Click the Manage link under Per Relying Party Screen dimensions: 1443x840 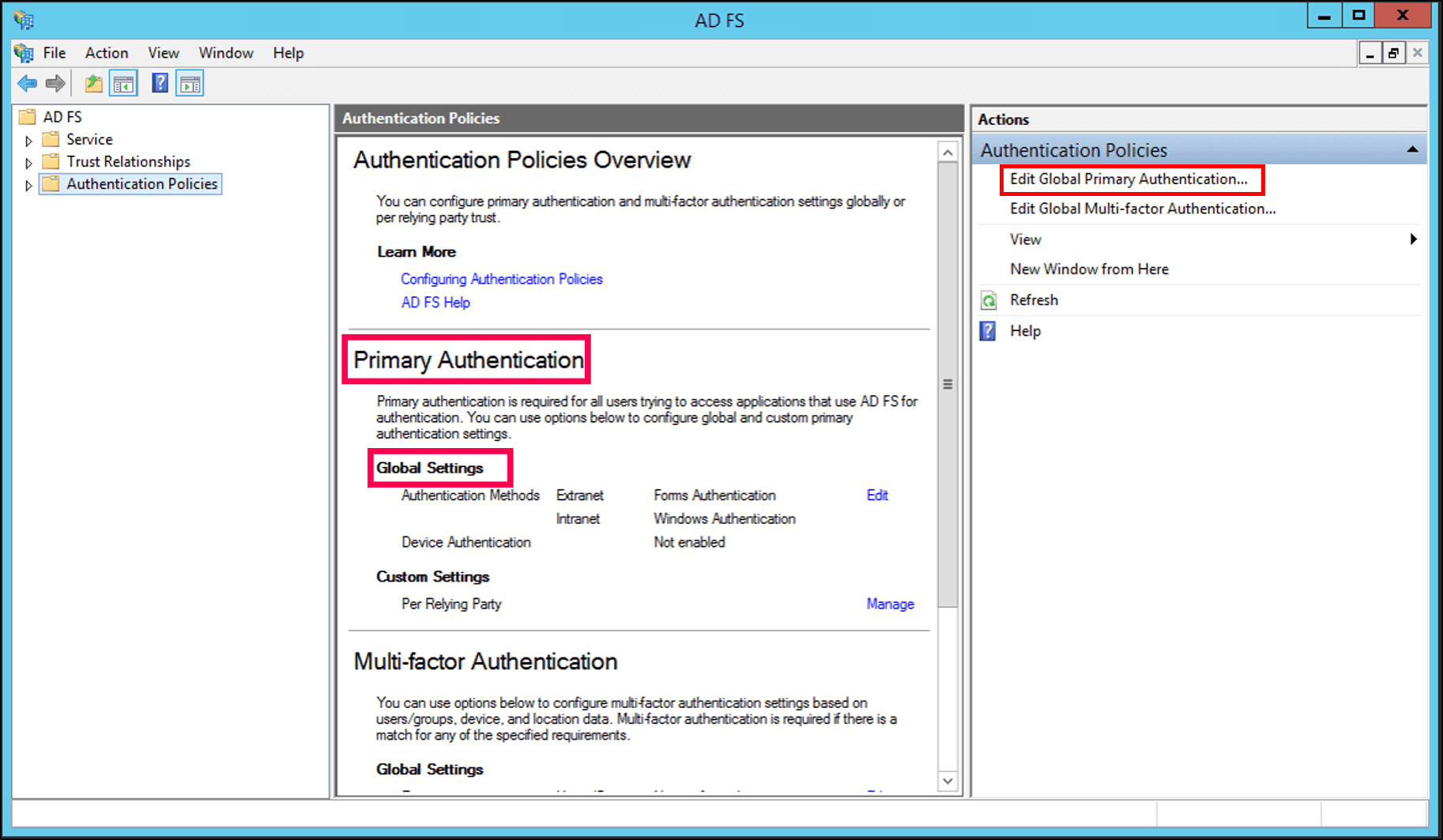point(890,604)
